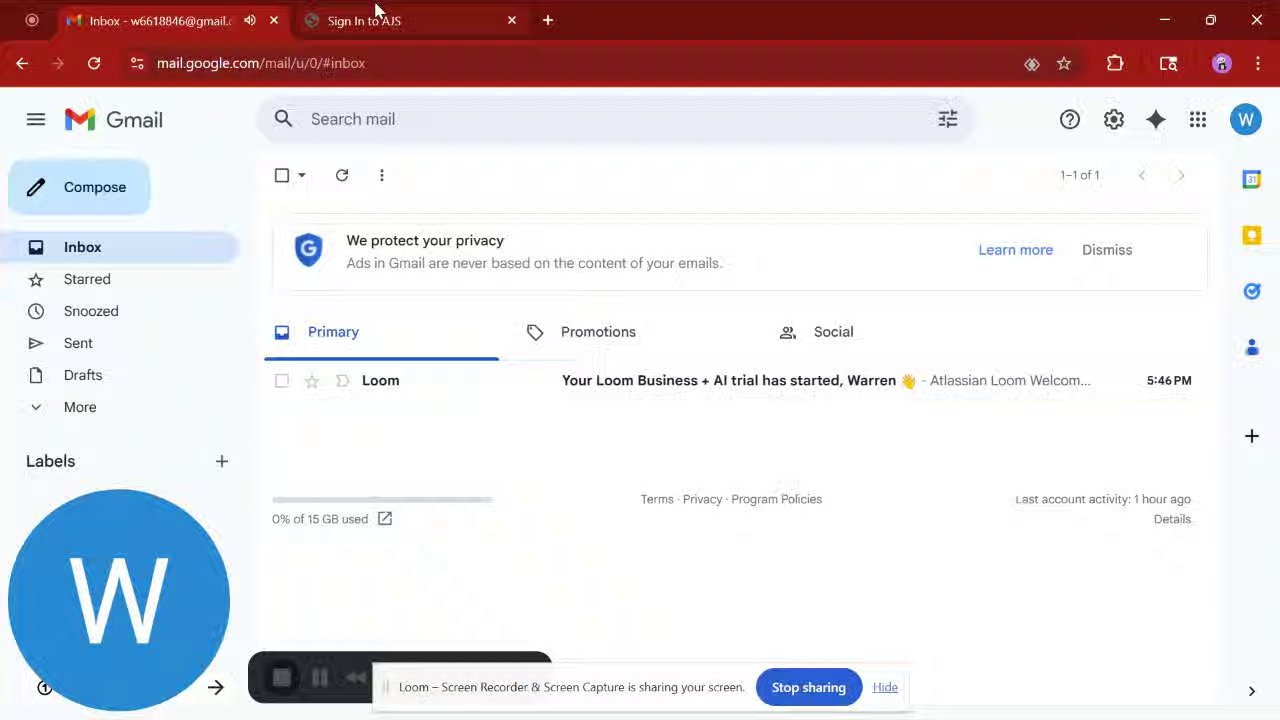Viewport: 1280px width, 720px height.
Task: Stop the Loom recording
Action: pyautogui.click(x=282, y=678)
